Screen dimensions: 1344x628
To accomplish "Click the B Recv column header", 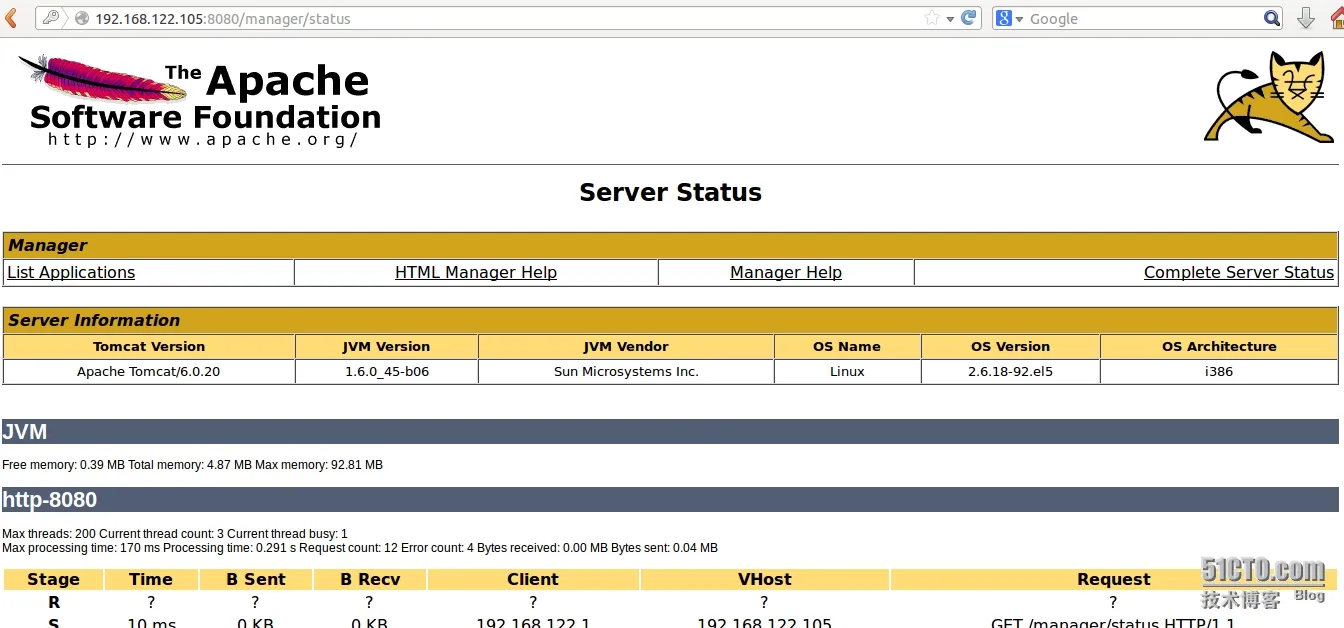I will coord(370,579).
